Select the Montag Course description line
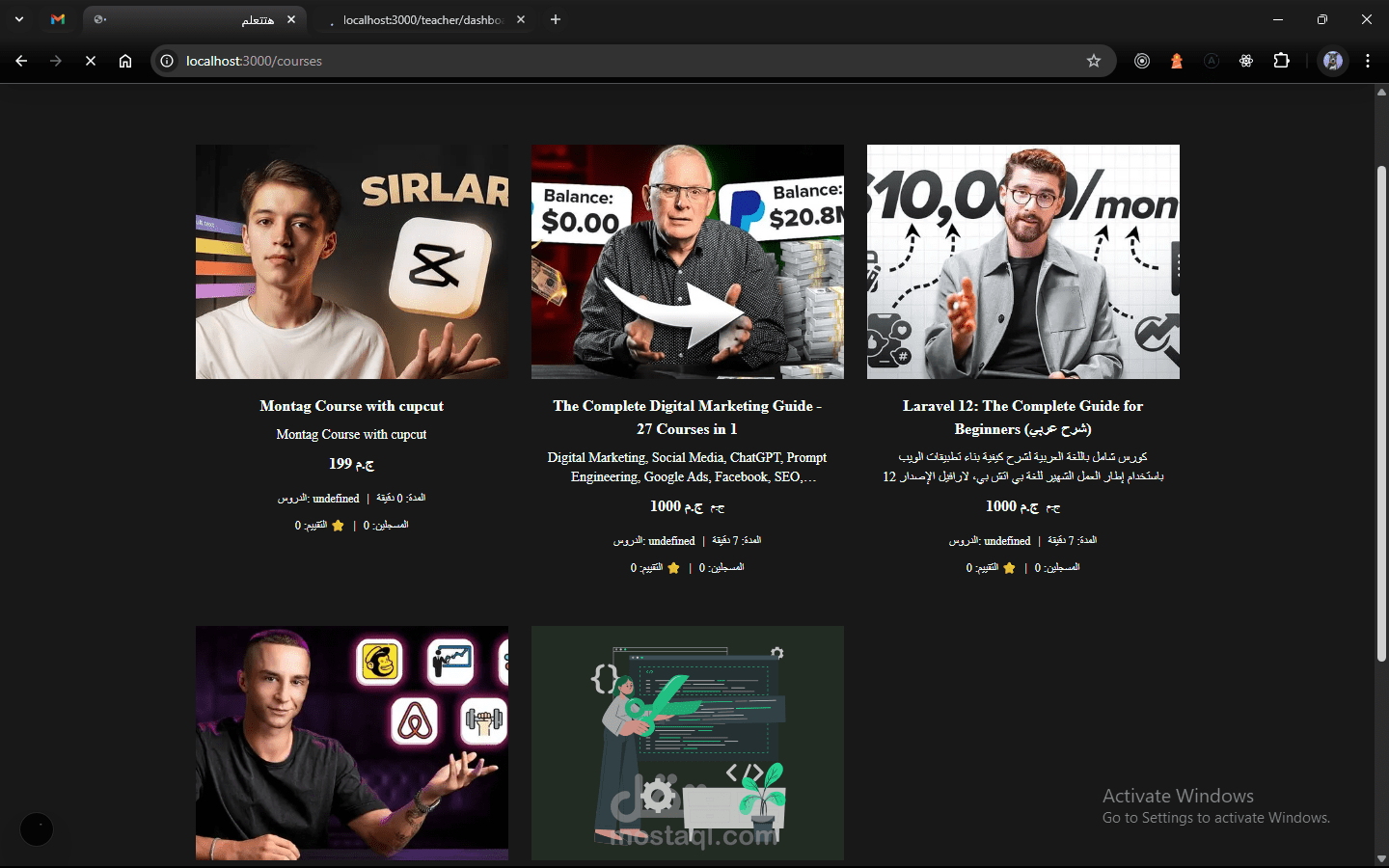 352,435
